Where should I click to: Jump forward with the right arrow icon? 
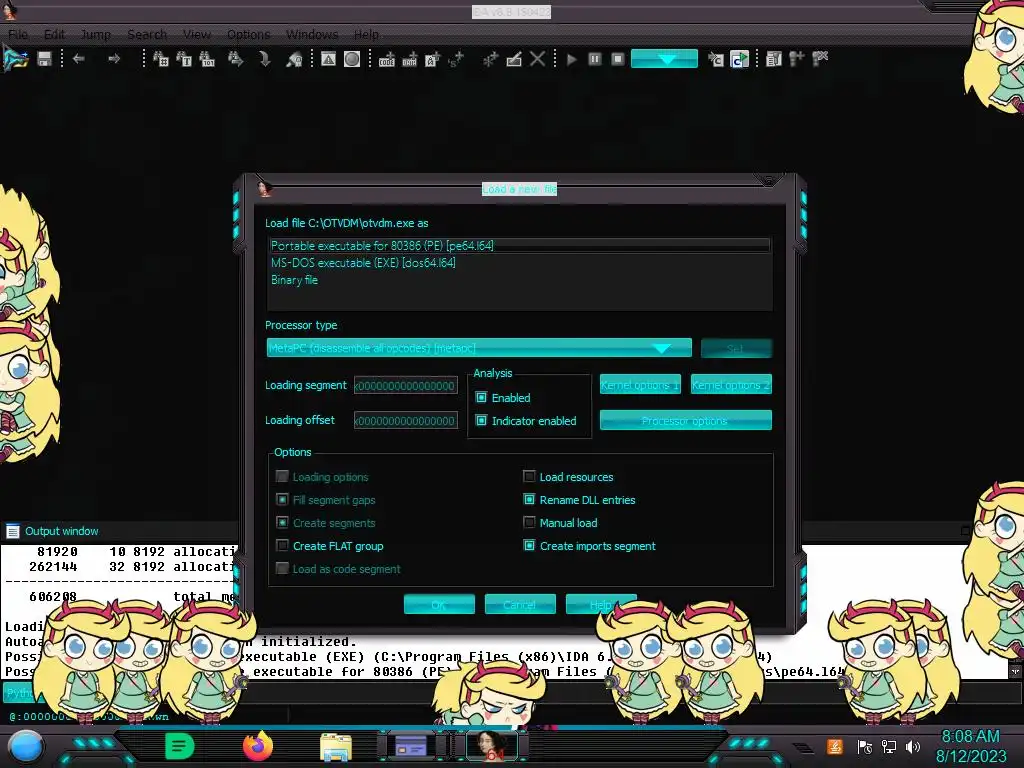tap(114, 59)
